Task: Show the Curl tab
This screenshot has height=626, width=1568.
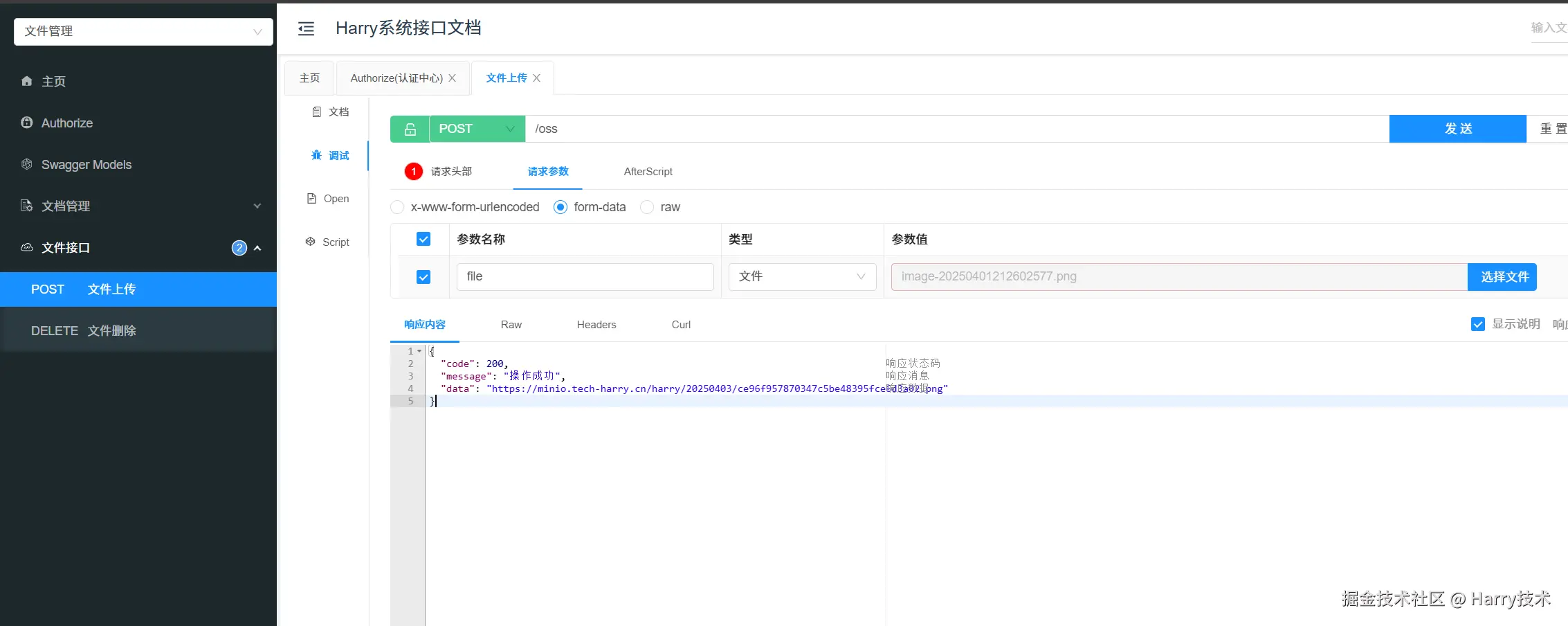Action: click(x=681, y=325)
